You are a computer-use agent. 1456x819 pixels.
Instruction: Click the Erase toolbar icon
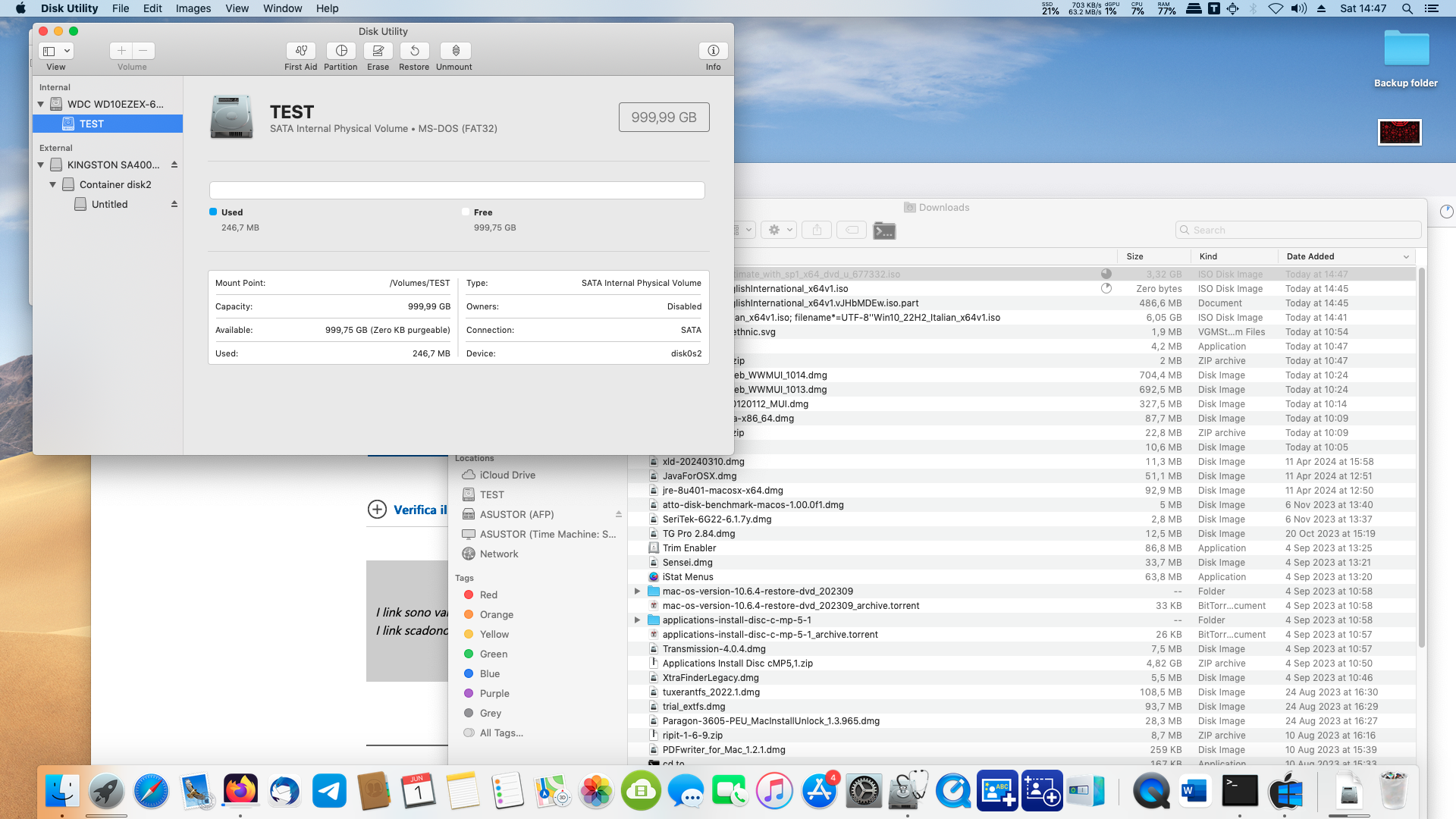click(378, 51)
